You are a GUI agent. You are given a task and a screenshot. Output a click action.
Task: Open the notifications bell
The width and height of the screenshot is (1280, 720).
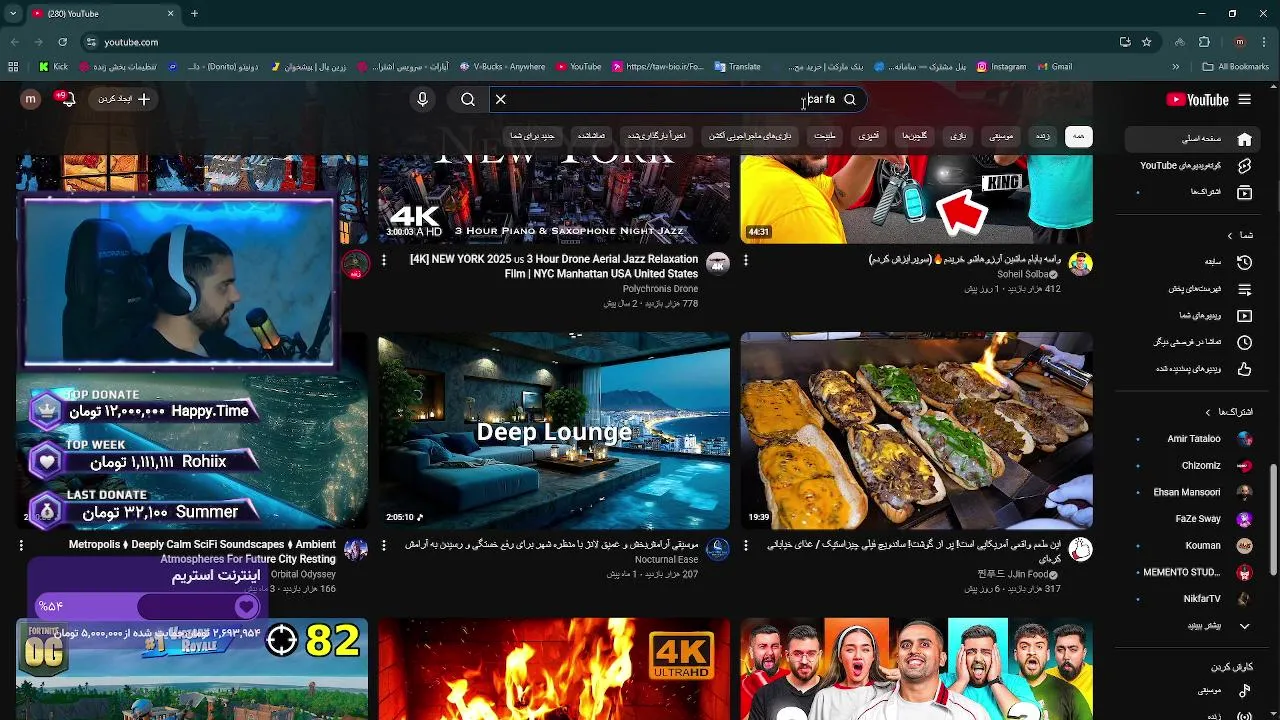[x=66, y=98]
